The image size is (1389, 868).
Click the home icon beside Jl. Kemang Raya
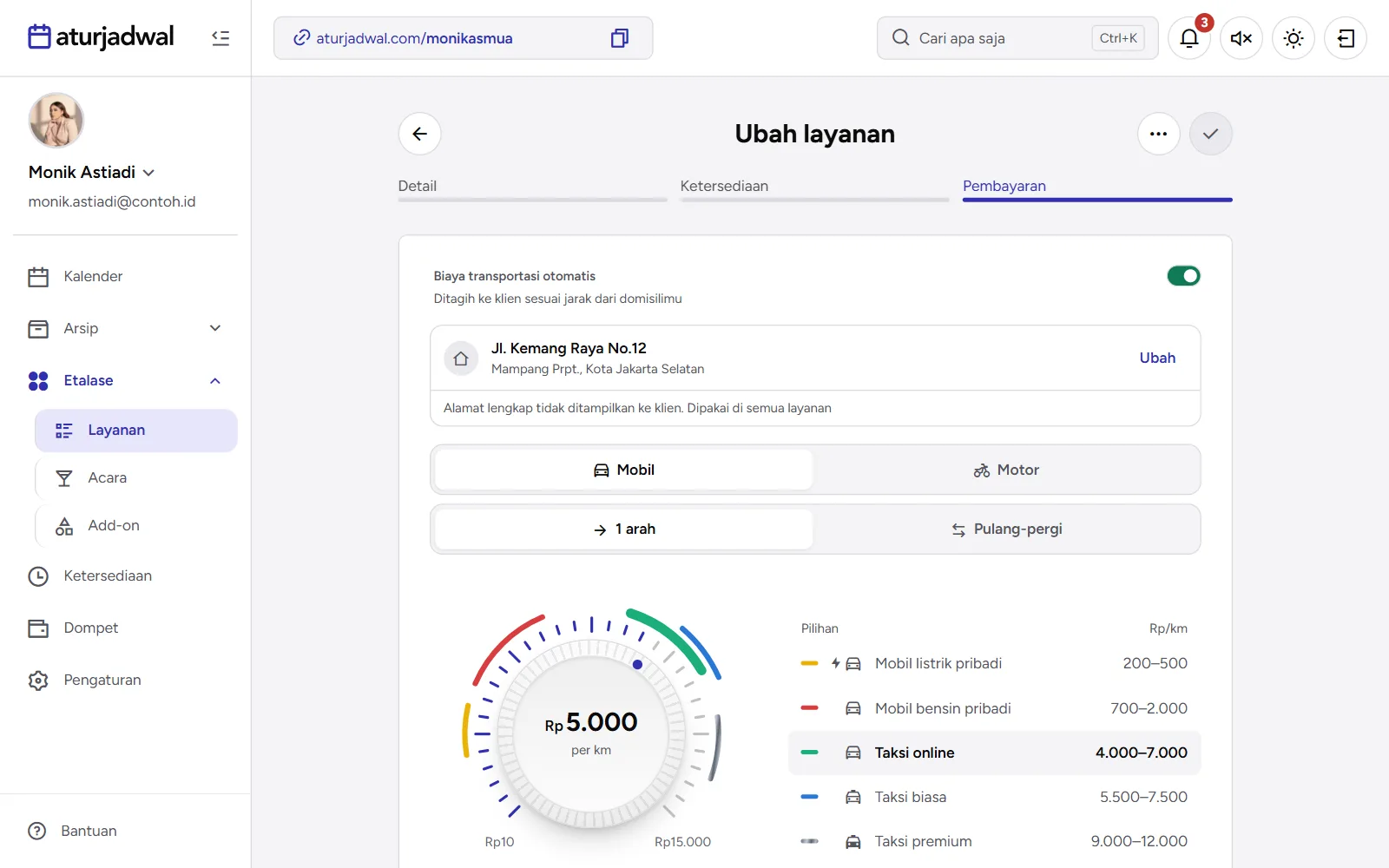461,358
